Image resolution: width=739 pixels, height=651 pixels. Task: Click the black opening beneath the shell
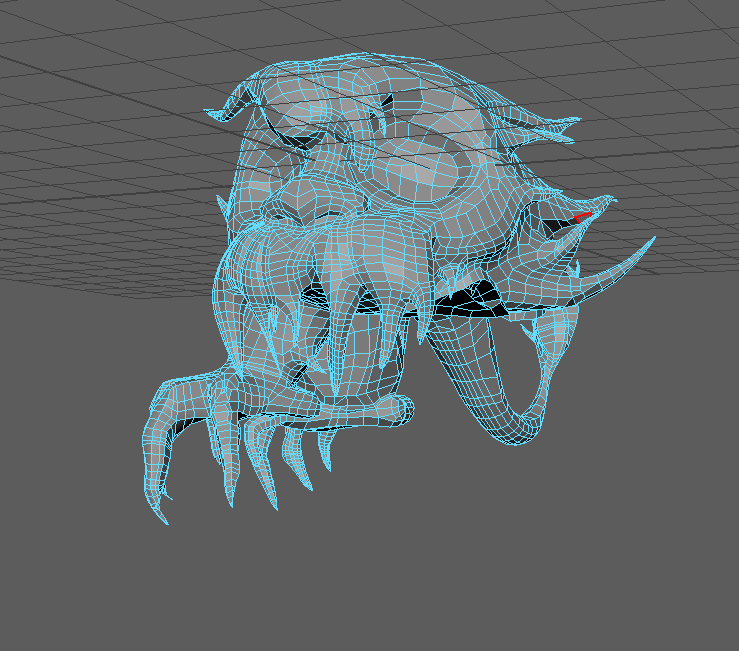tap(468, 299)
